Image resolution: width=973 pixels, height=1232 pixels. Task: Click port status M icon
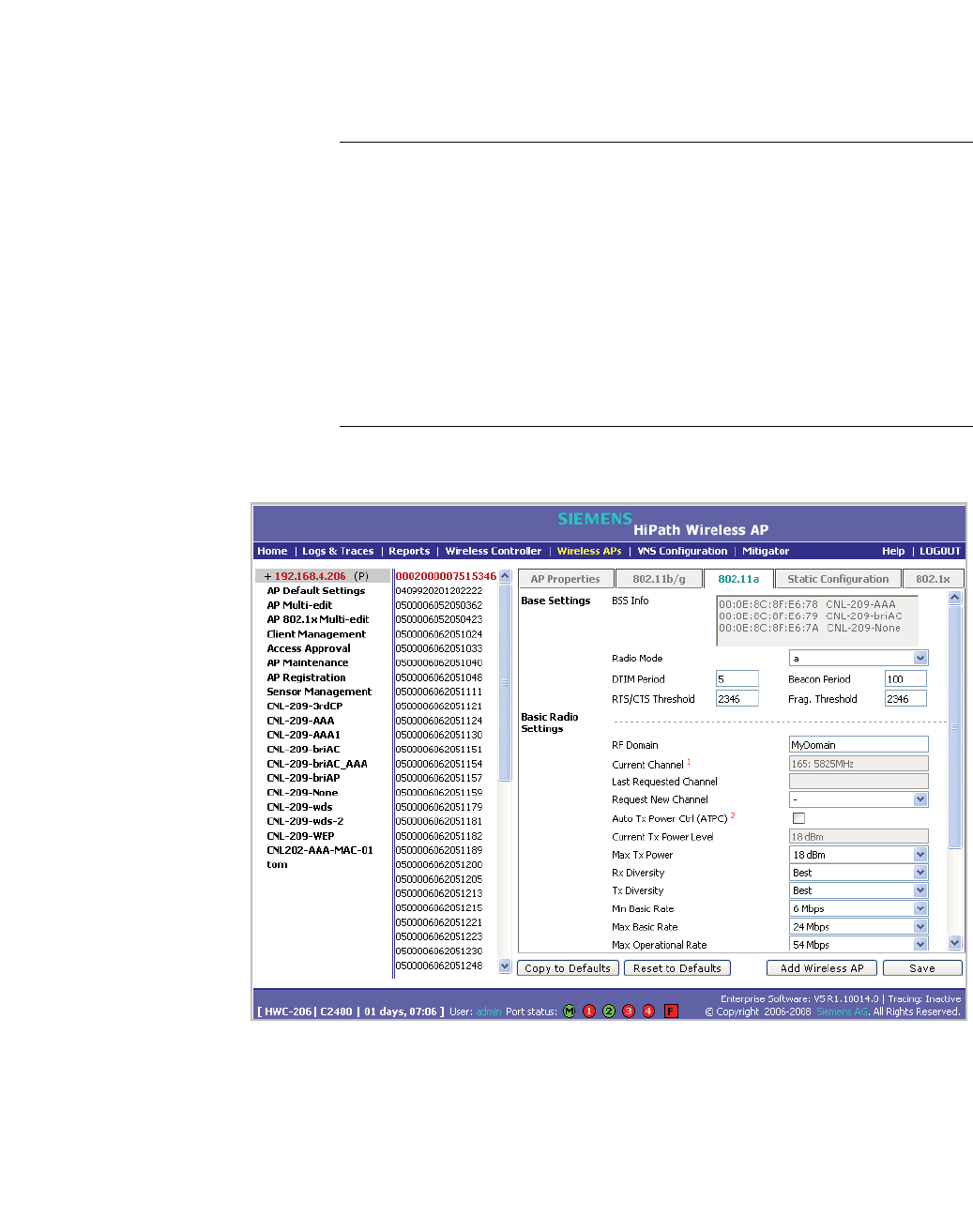coord(570,1011)
